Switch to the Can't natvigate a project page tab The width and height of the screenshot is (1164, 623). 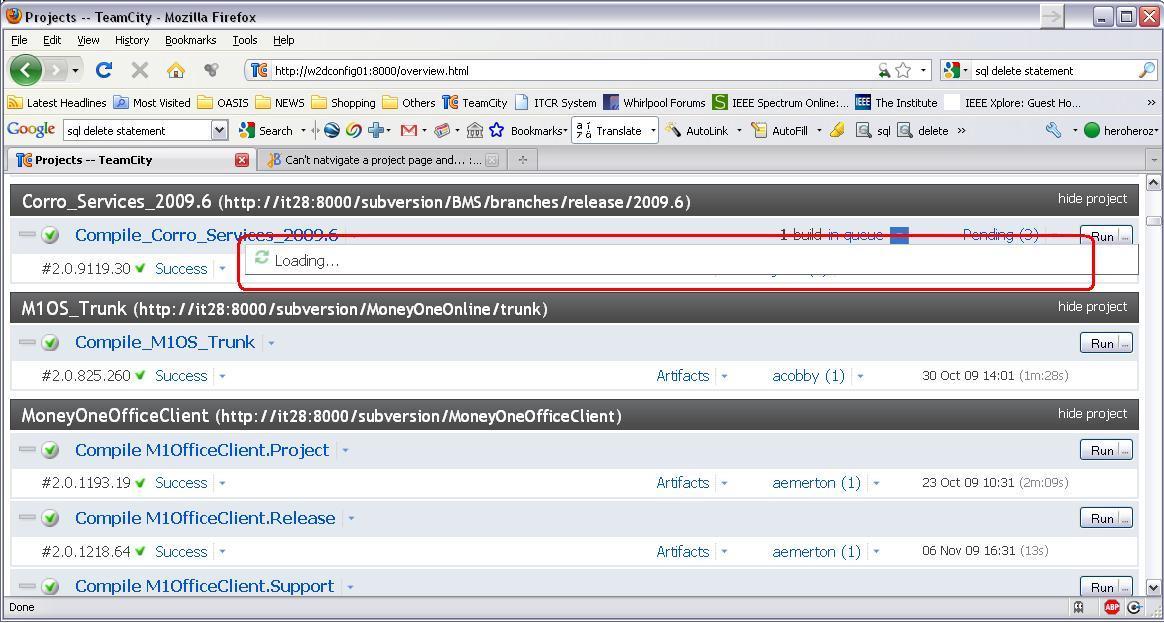pos(382,160)
